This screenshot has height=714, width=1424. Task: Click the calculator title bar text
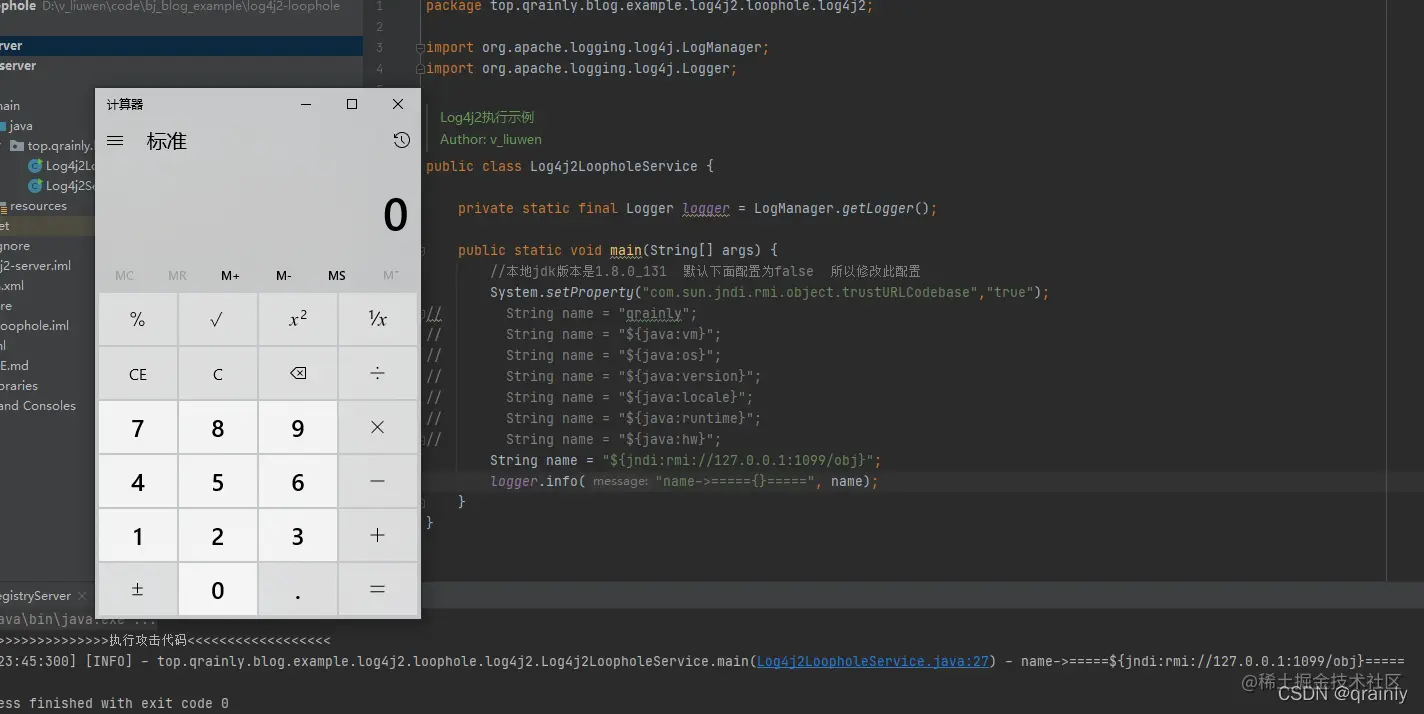pyautogui.click(x=125, y=104)
